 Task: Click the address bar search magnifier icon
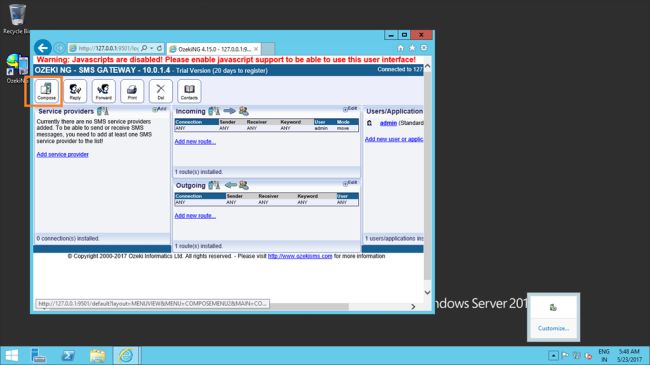(144, 48)
